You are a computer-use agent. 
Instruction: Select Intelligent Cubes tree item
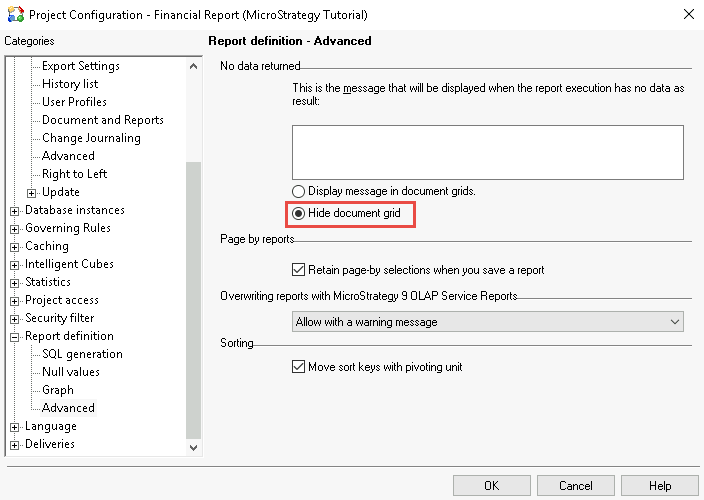pyautogui.click(x=69, y=264)
